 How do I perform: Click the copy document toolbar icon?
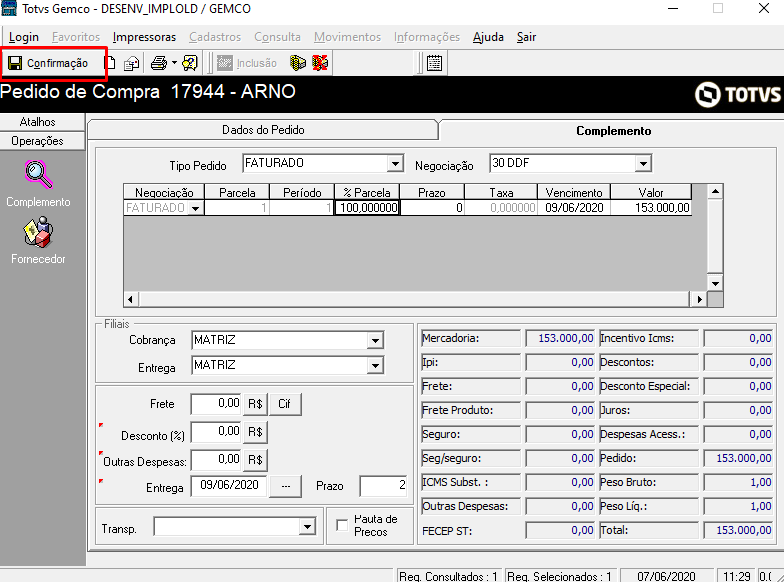pyautogui.click(x=132, y=63)
